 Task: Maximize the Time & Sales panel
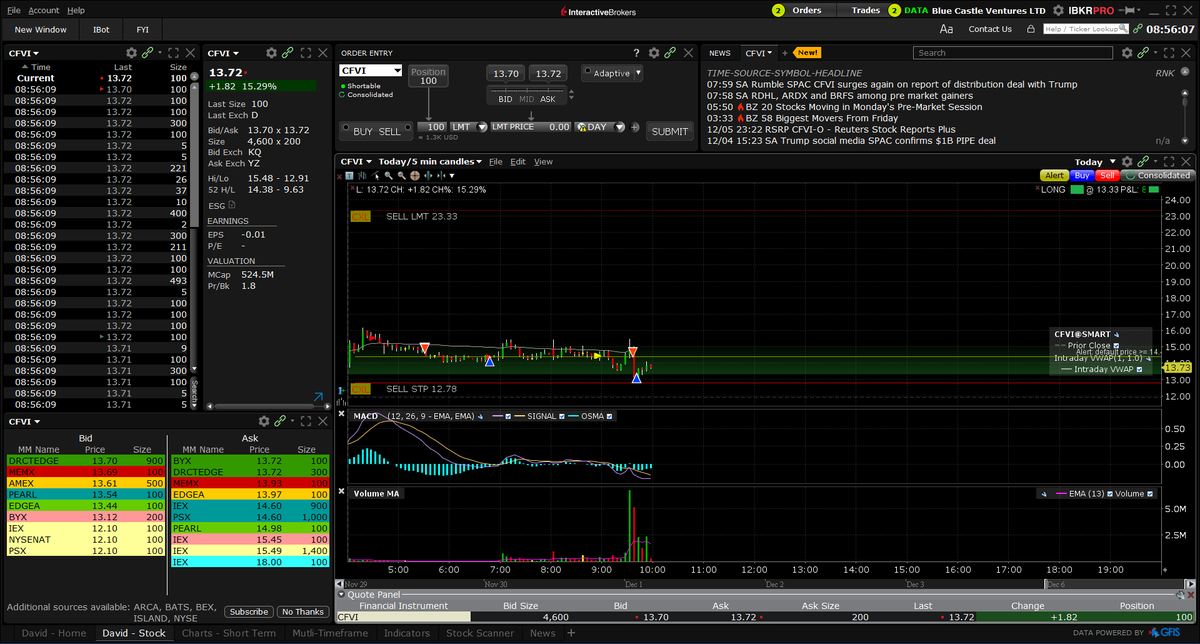(173, 52)
